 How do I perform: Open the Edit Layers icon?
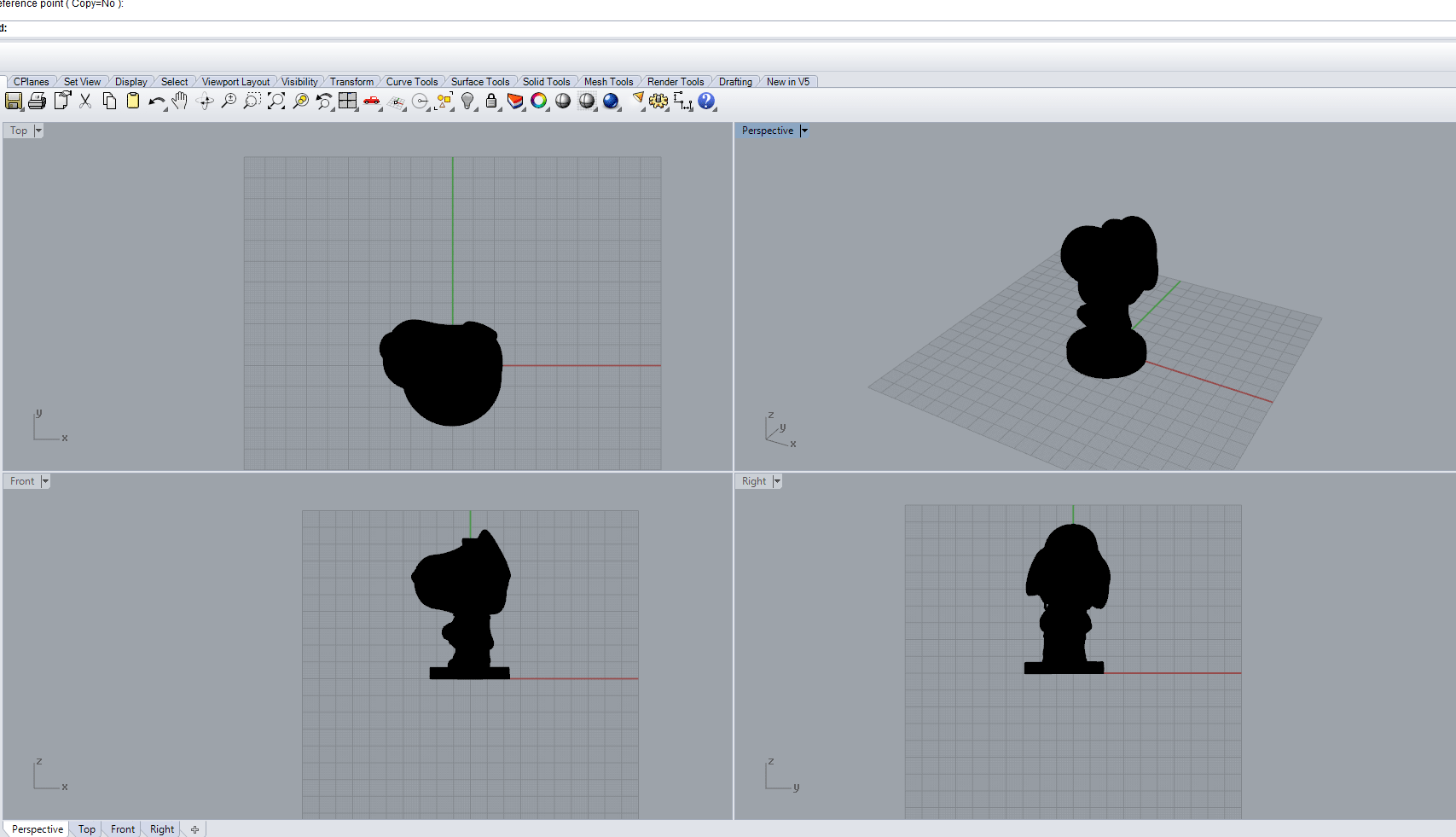coord(515,101)
